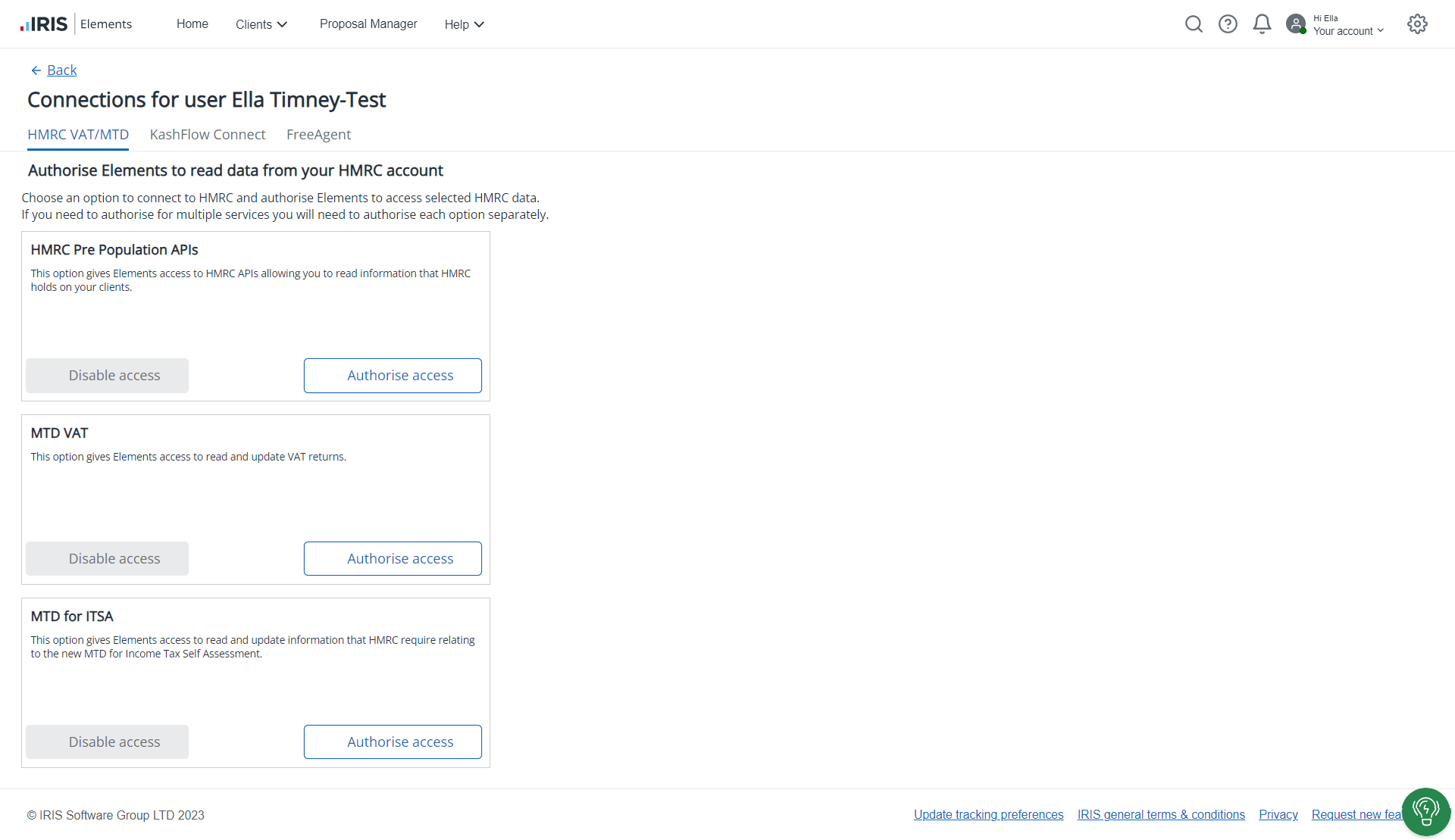
Task: Switch to the FreeAgent tab
Action: (x=318, y=135)
